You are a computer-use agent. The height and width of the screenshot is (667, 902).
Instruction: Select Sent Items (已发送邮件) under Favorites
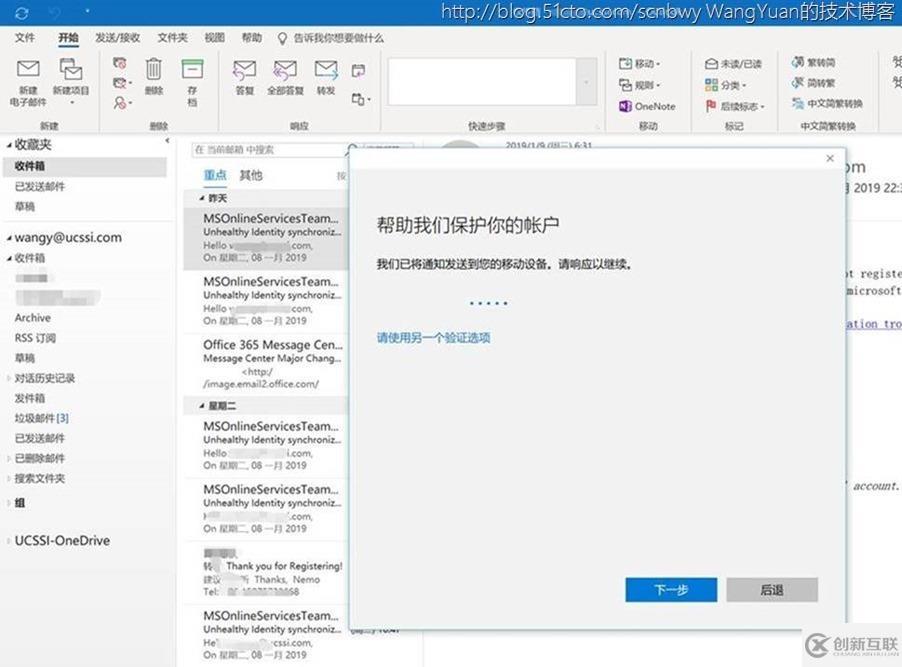[40, 186]
